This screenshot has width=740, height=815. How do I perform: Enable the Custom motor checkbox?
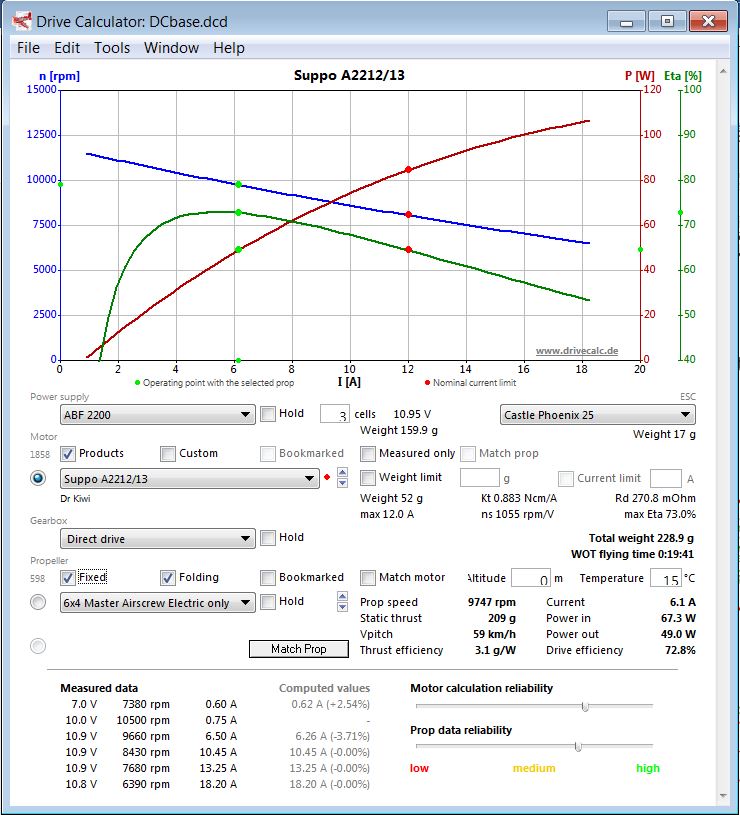click(x=168, y=453)
